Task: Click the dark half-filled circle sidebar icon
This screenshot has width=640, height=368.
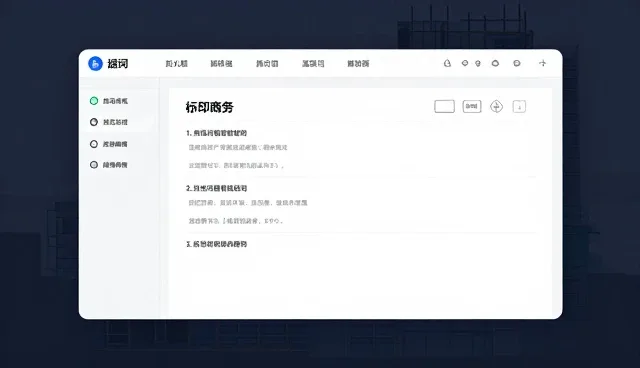Action: pos(94,122)
